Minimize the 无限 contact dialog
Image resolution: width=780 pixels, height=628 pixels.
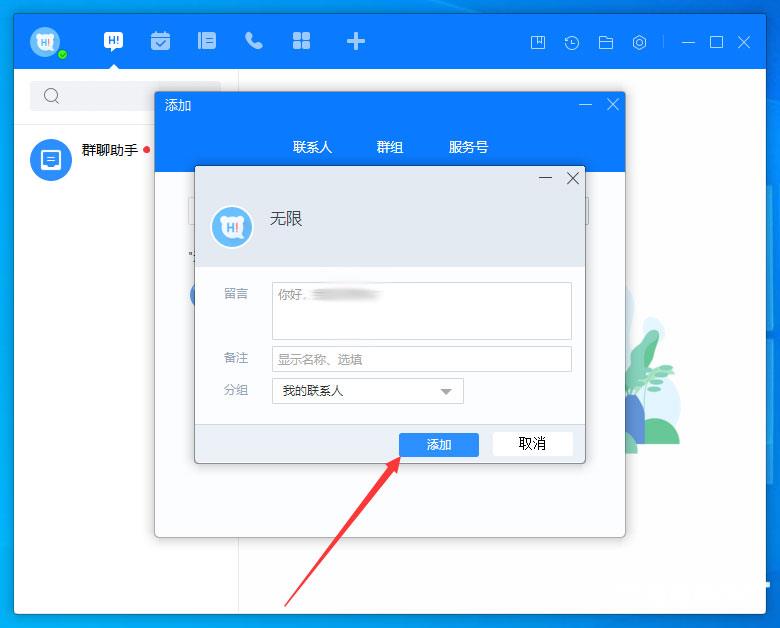coord(546,178)
